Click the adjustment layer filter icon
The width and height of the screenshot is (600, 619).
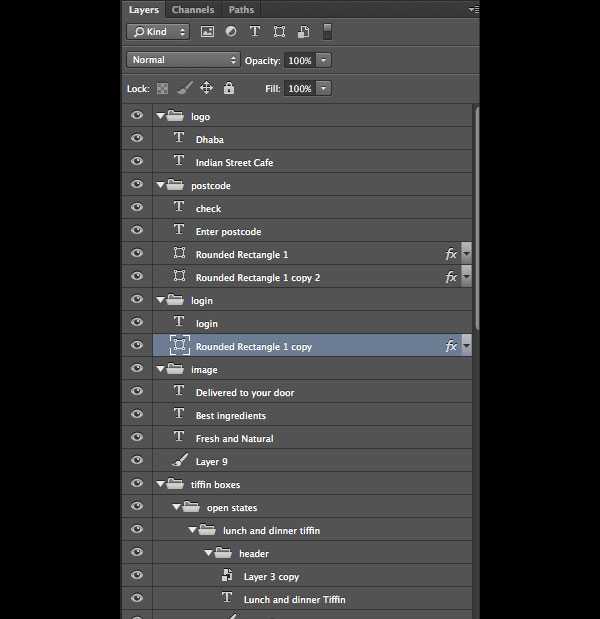[x=231, y=32]
